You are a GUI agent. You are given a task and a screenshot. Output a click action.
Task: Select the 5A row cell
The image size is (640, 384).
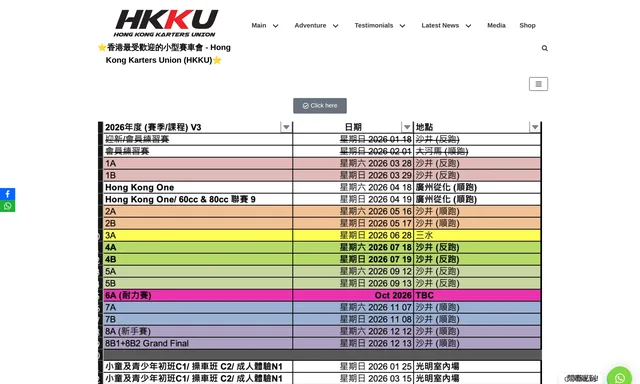tap(198, 271)
